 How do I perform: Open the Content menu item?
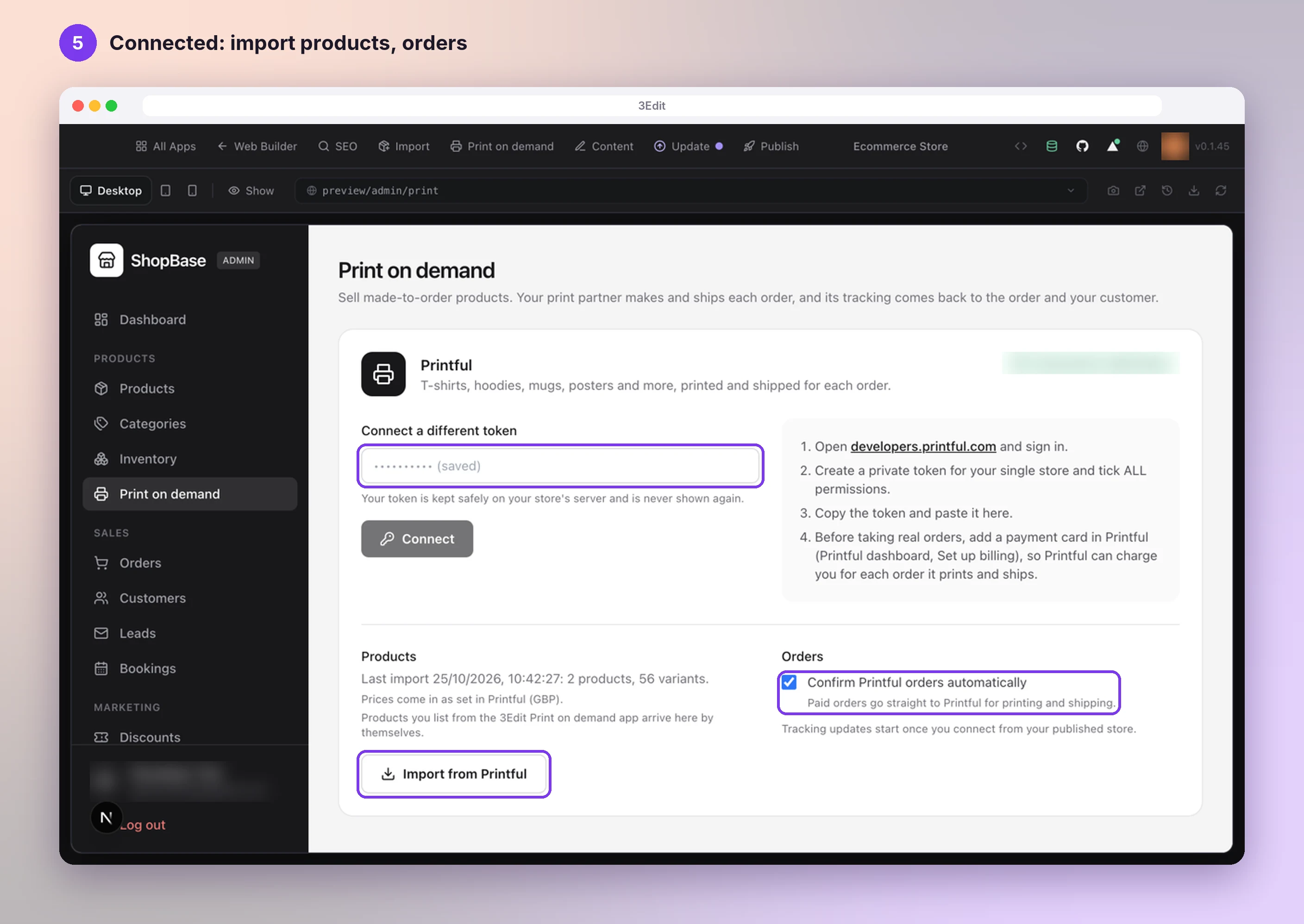(604, 146)
